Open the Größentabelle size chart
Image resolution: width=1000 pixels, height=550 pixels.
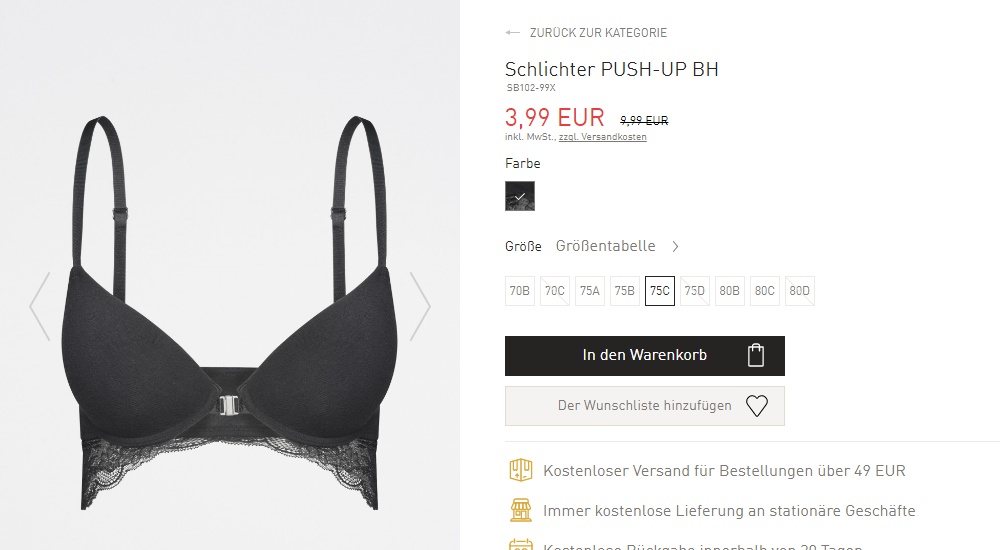605,246
